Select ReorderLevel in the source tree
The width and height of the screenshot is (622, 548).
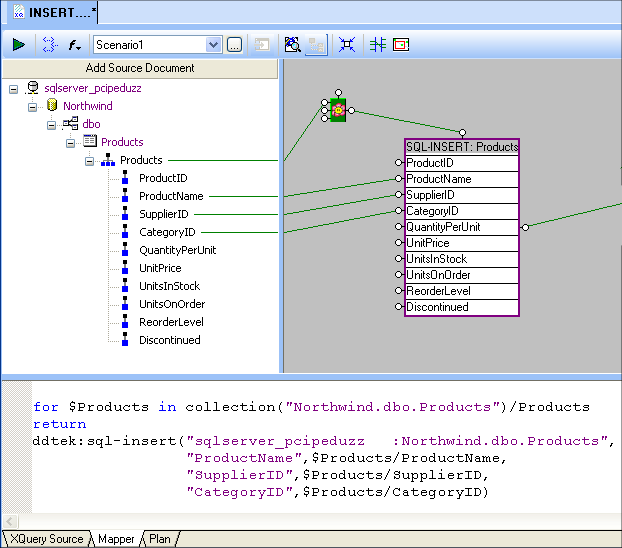pos(171,322)
